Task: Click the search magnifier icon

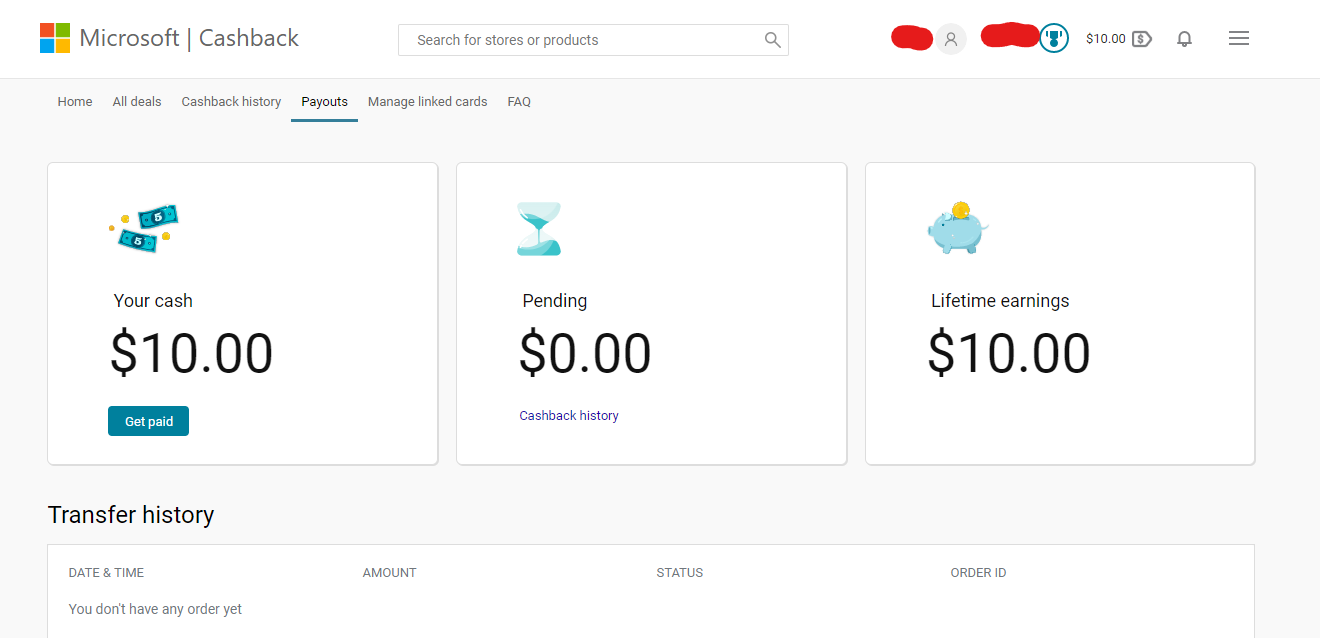Action: pos(772,40)
